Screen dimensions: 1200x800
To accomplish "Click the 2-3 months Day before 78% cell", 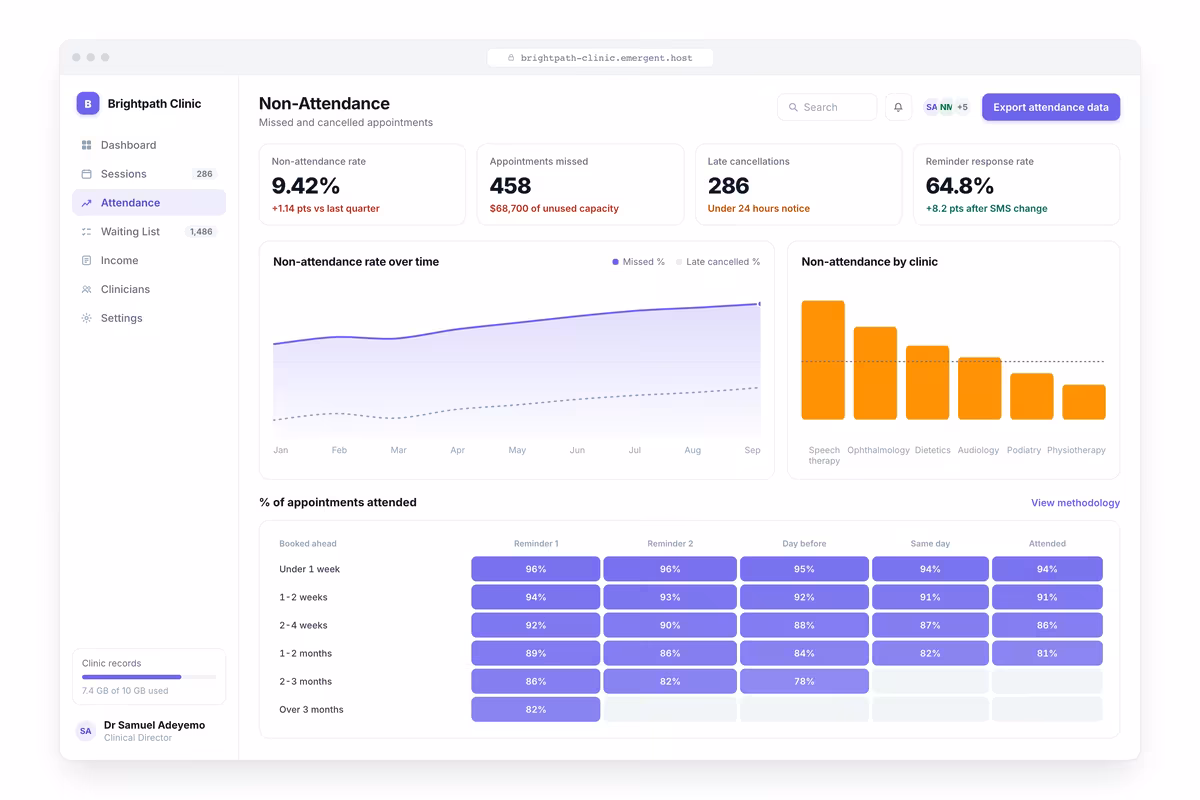I will point(804,681).
